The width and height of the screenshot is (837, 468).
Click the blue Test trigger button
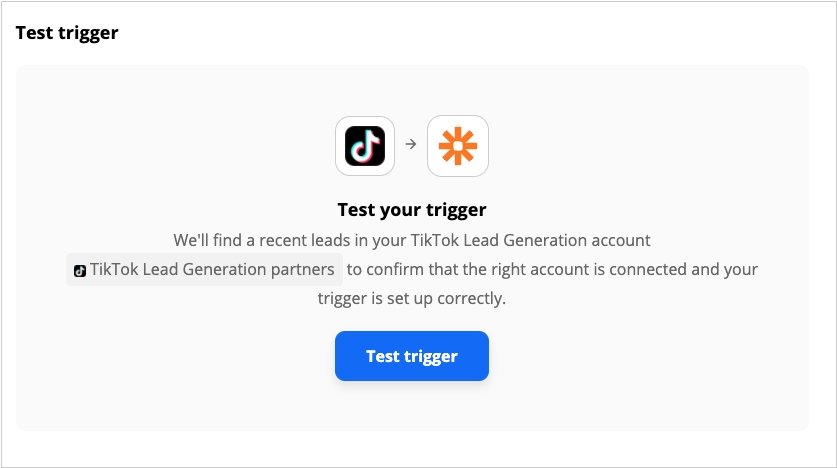pyautogui.click(x=412, y=356)
